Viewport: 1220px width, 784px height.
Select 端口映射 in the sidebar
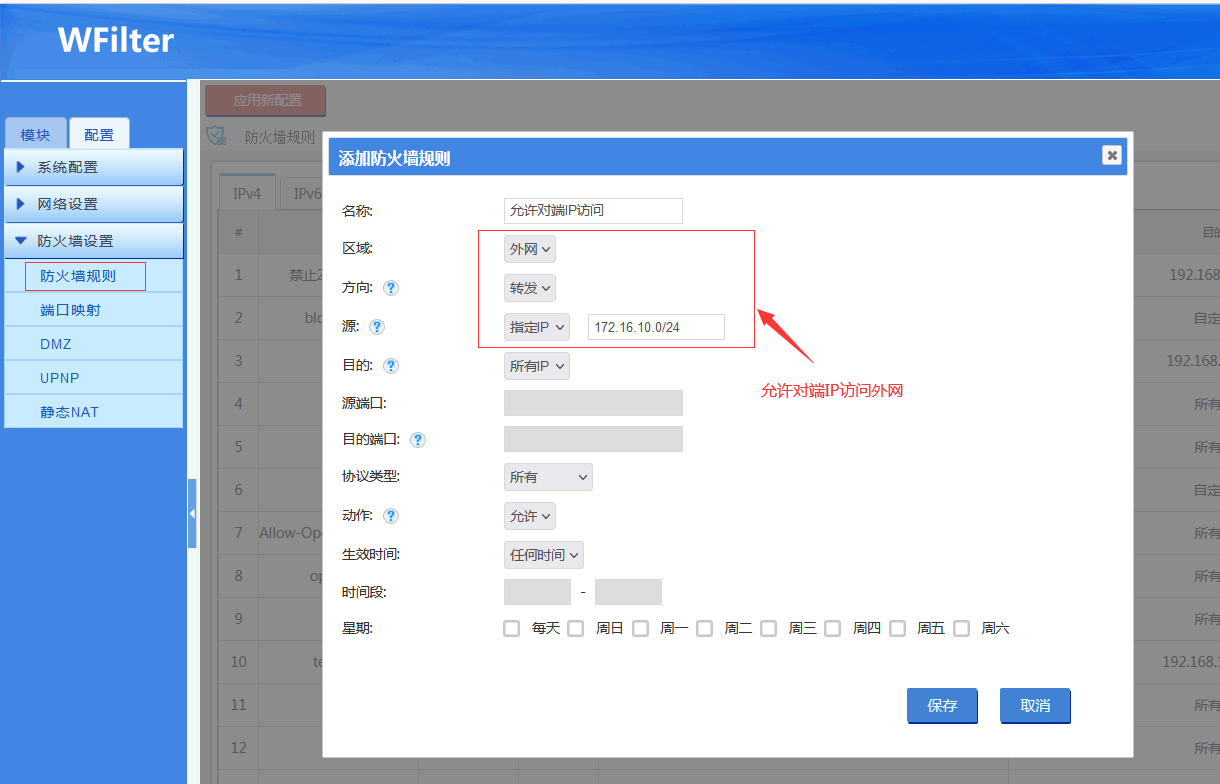coord(70,310)
